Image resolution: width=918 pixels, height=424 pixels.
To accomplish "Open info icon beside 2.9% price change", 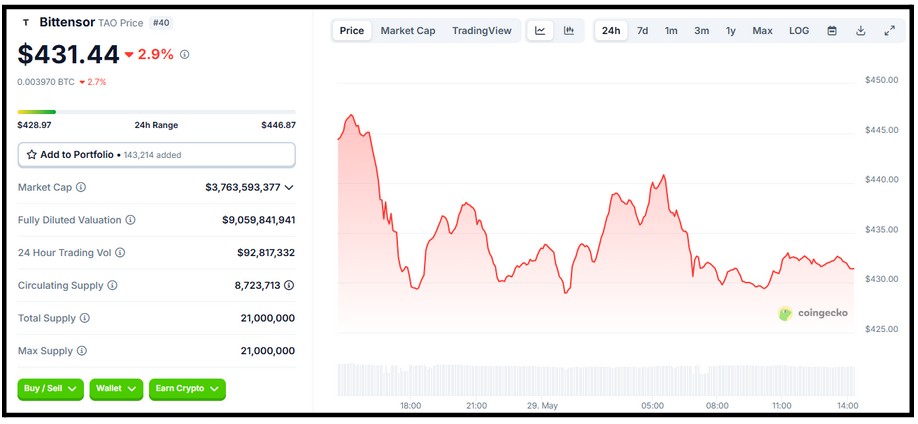I will click(184, 54).
